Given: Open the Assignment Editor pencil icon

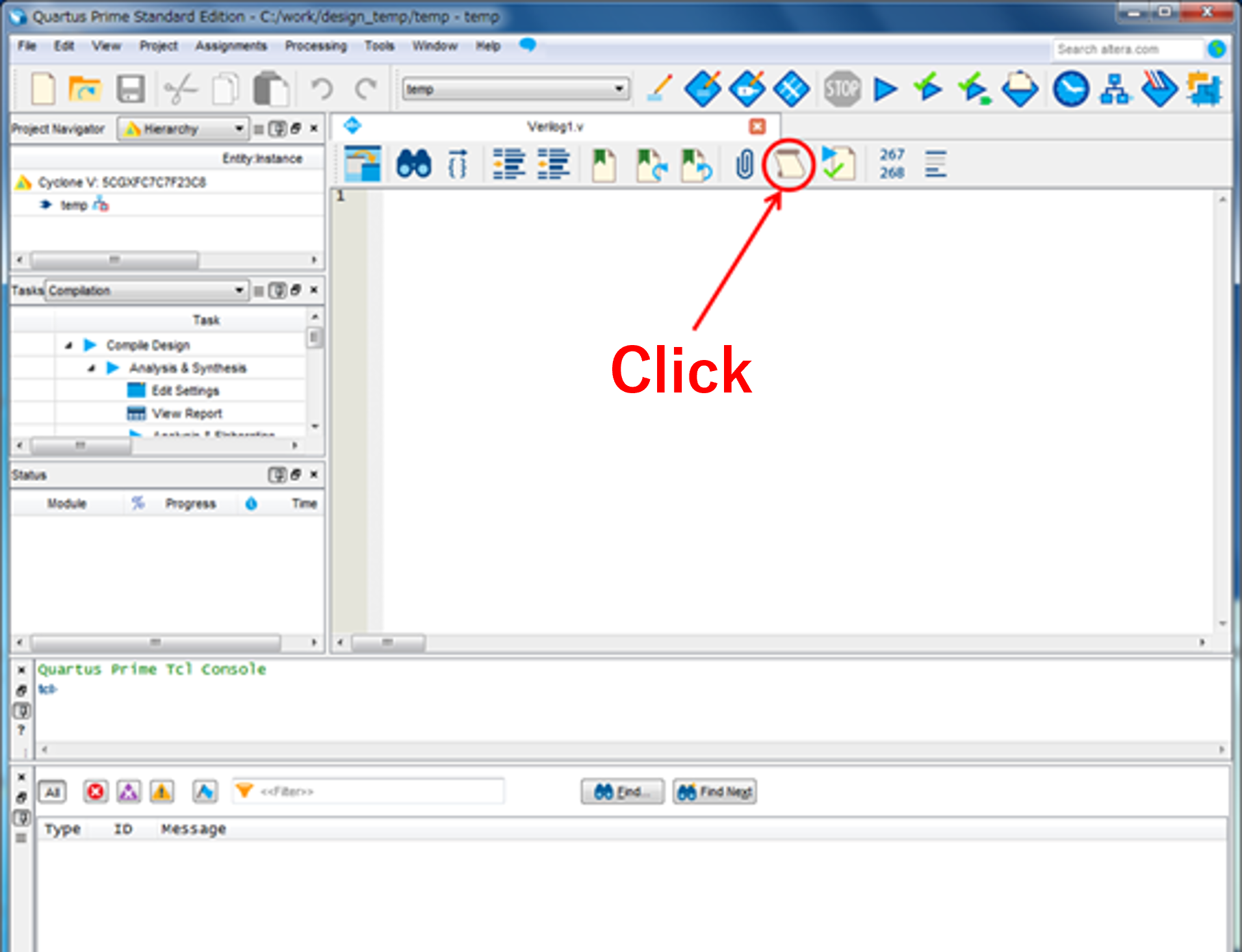Looking at the screenshot, I should click(x=660, y=89).
